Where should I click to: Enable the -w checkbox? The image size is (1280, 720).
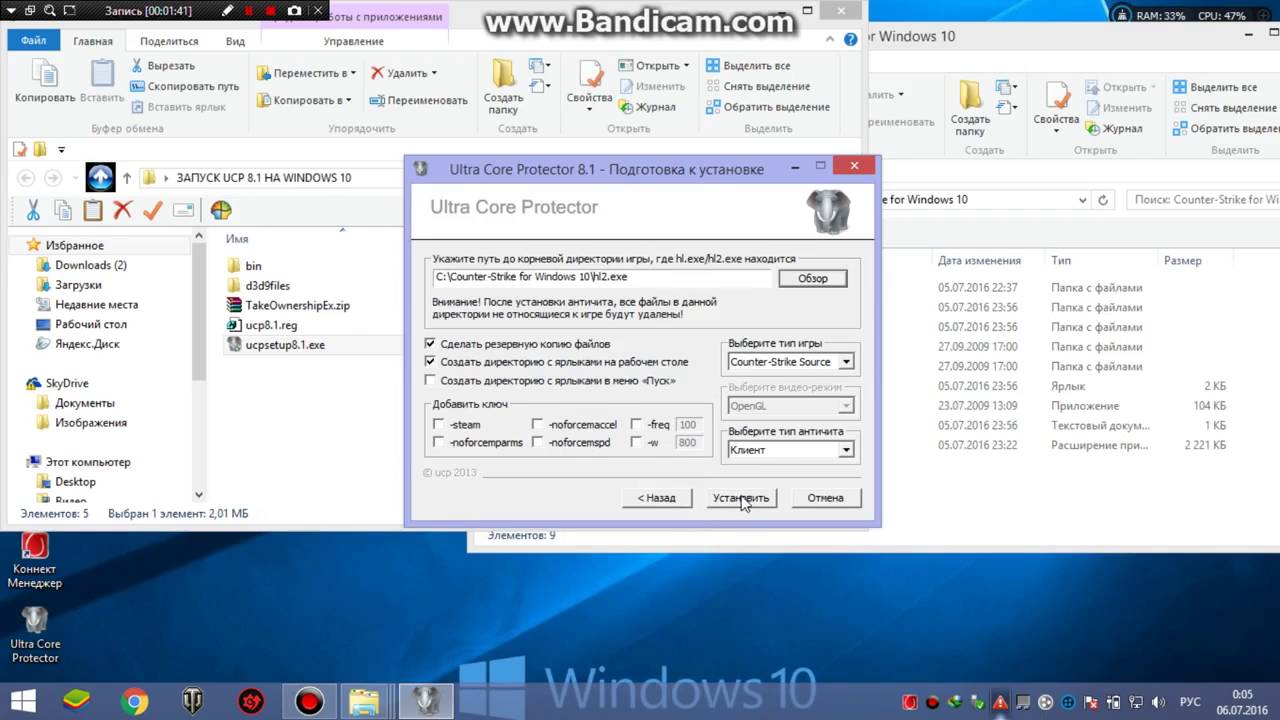(x=636, y=442)
